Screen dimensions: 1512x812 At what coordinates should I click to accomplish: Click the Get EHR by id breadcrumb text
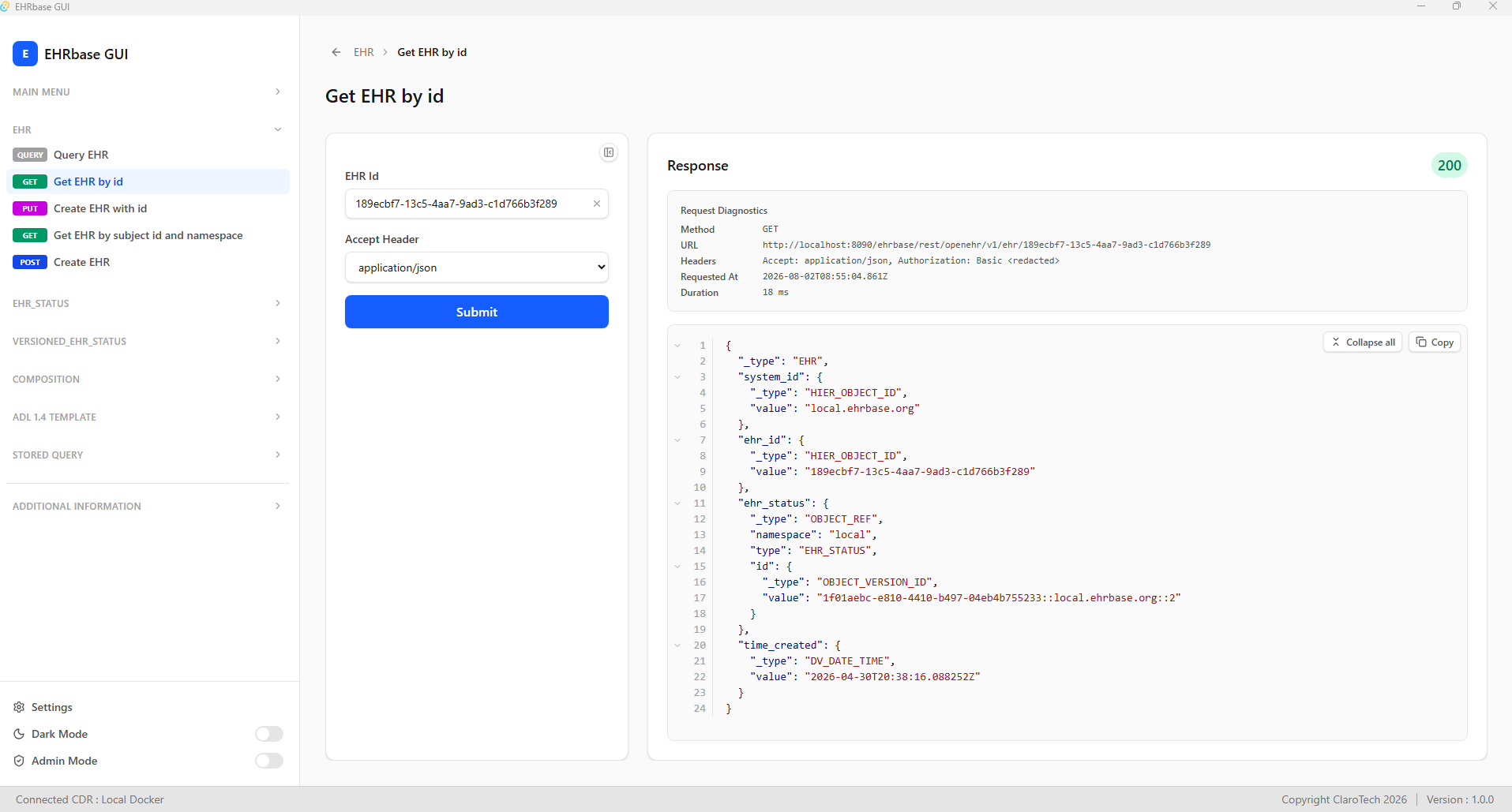pyautogui.click(x=432, y=52)
